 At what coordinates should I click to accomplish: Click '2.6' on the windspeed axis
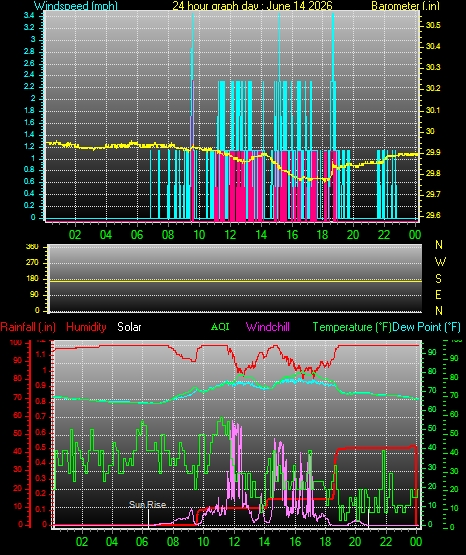click(x=29, y=63)
